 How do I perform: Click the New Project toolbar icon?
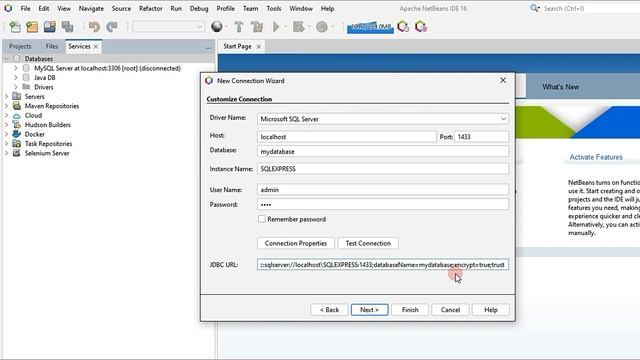tap(32, 27)
